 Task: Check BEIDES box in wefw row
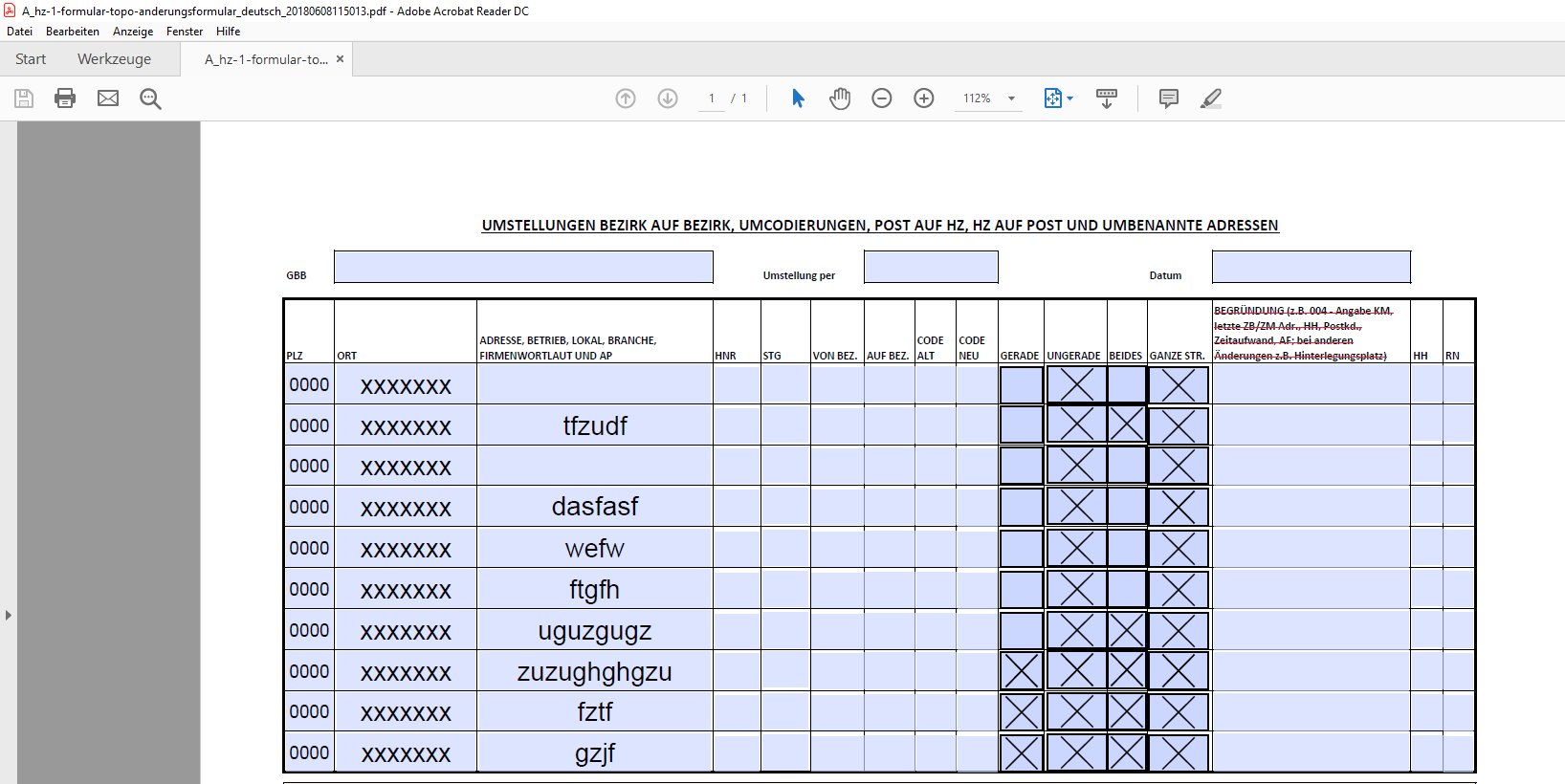(x=1127, y=549)
